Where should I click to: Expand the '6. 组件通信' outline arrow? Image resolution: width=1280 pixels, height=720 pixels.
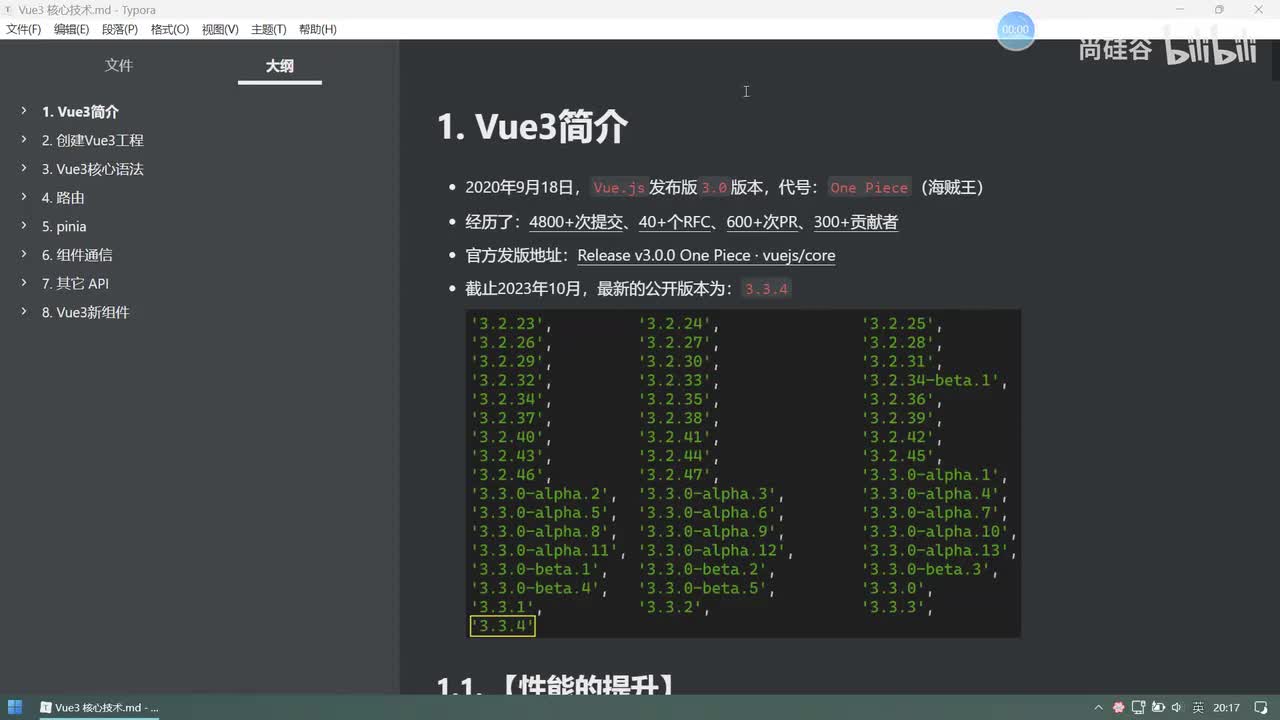24,254
